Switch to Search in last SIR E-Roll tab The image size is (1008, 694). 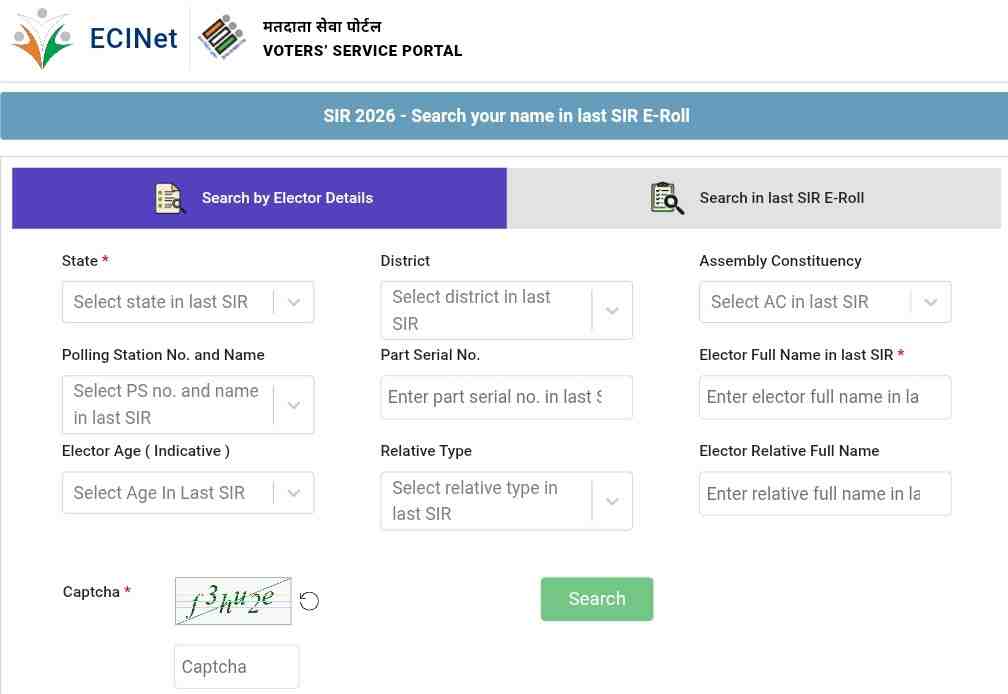click(781, 198)
